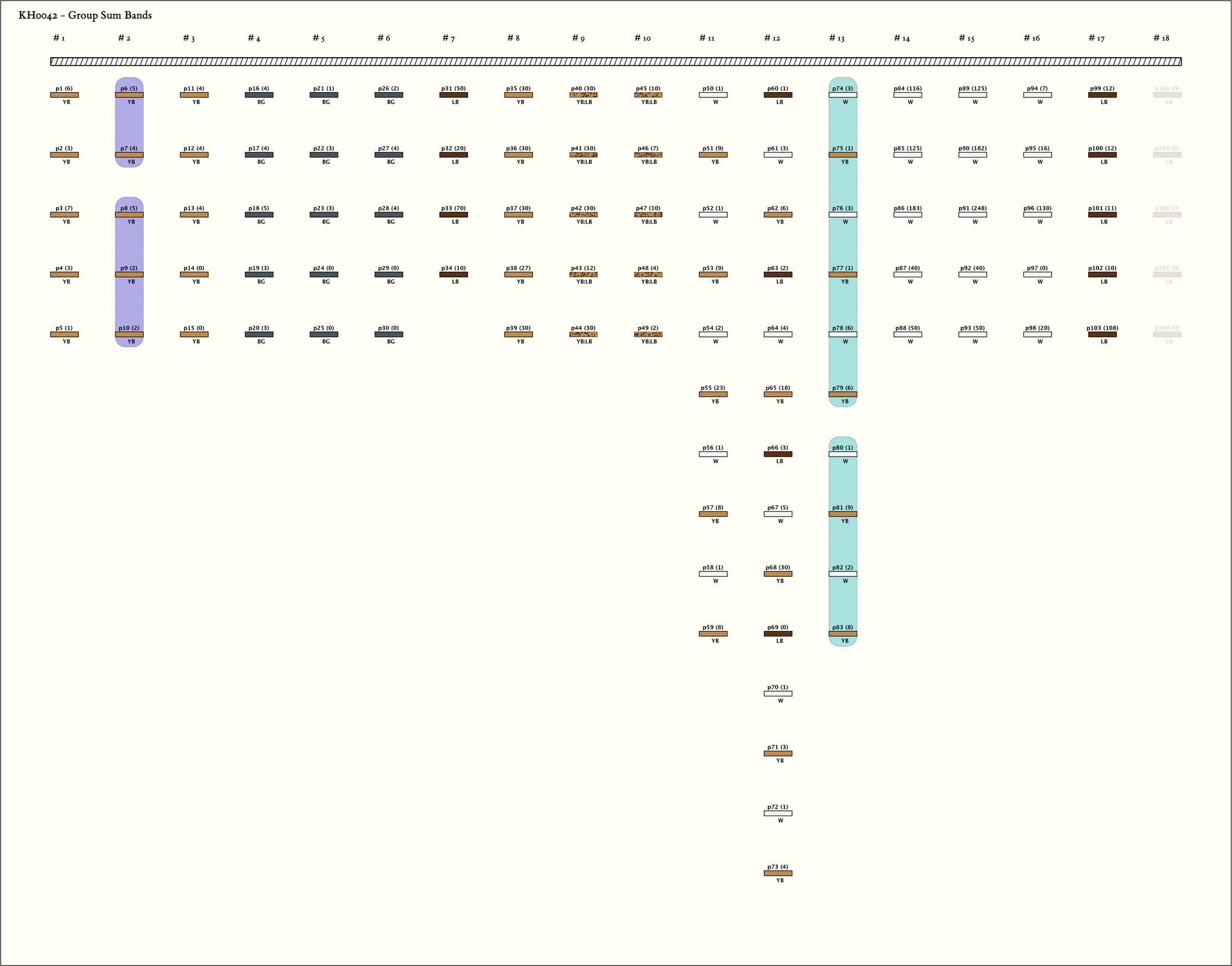Click the hatched bar at top
1232x966 pixels.
click(615, 61)
